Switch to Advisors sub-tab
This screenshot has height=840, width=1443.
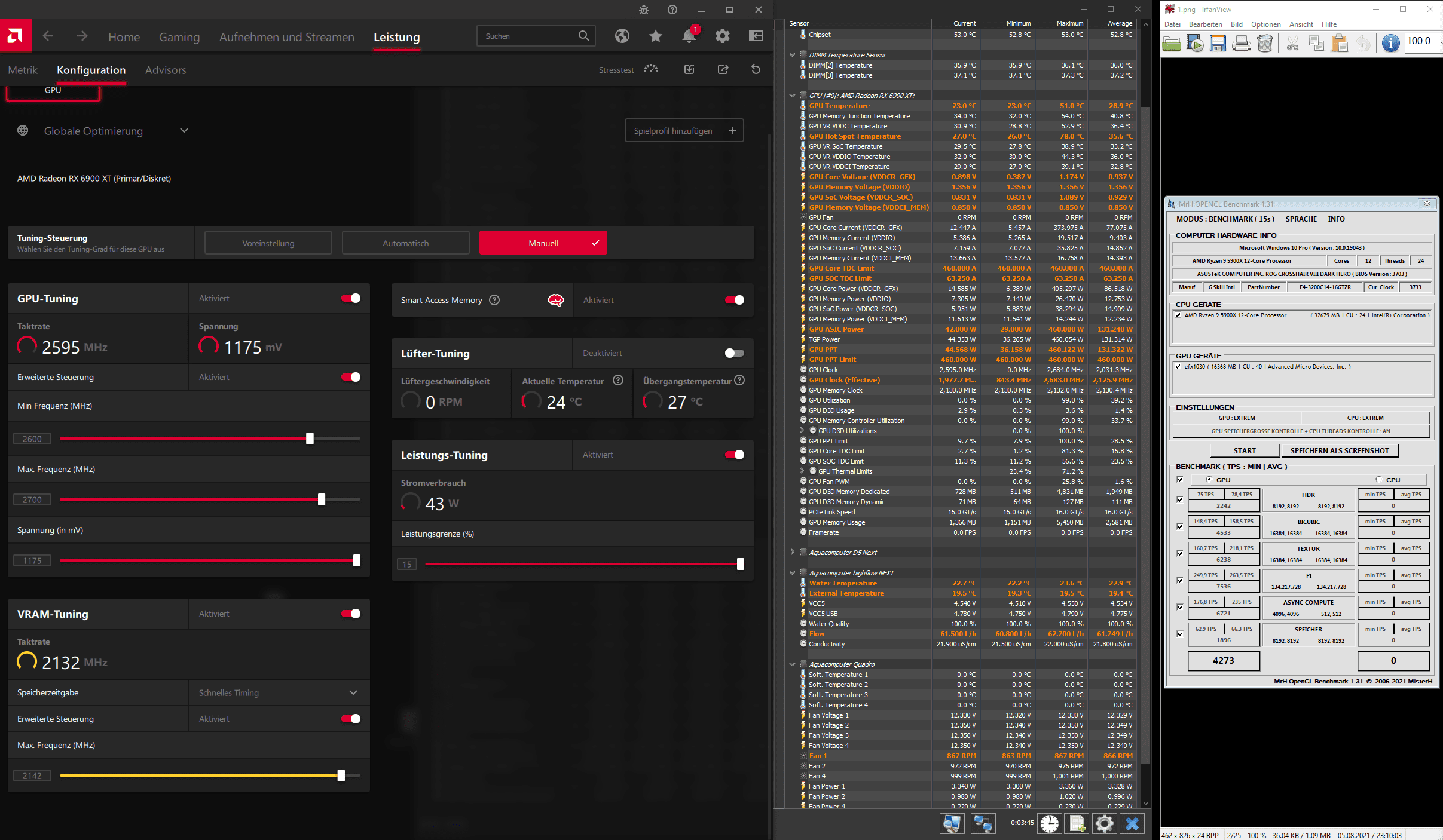[x=166, y=70]
